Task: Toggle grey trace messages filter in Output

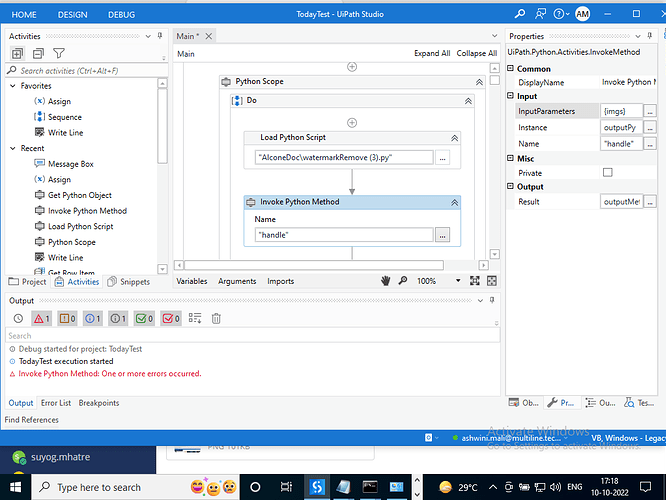Action: point(119,318)
